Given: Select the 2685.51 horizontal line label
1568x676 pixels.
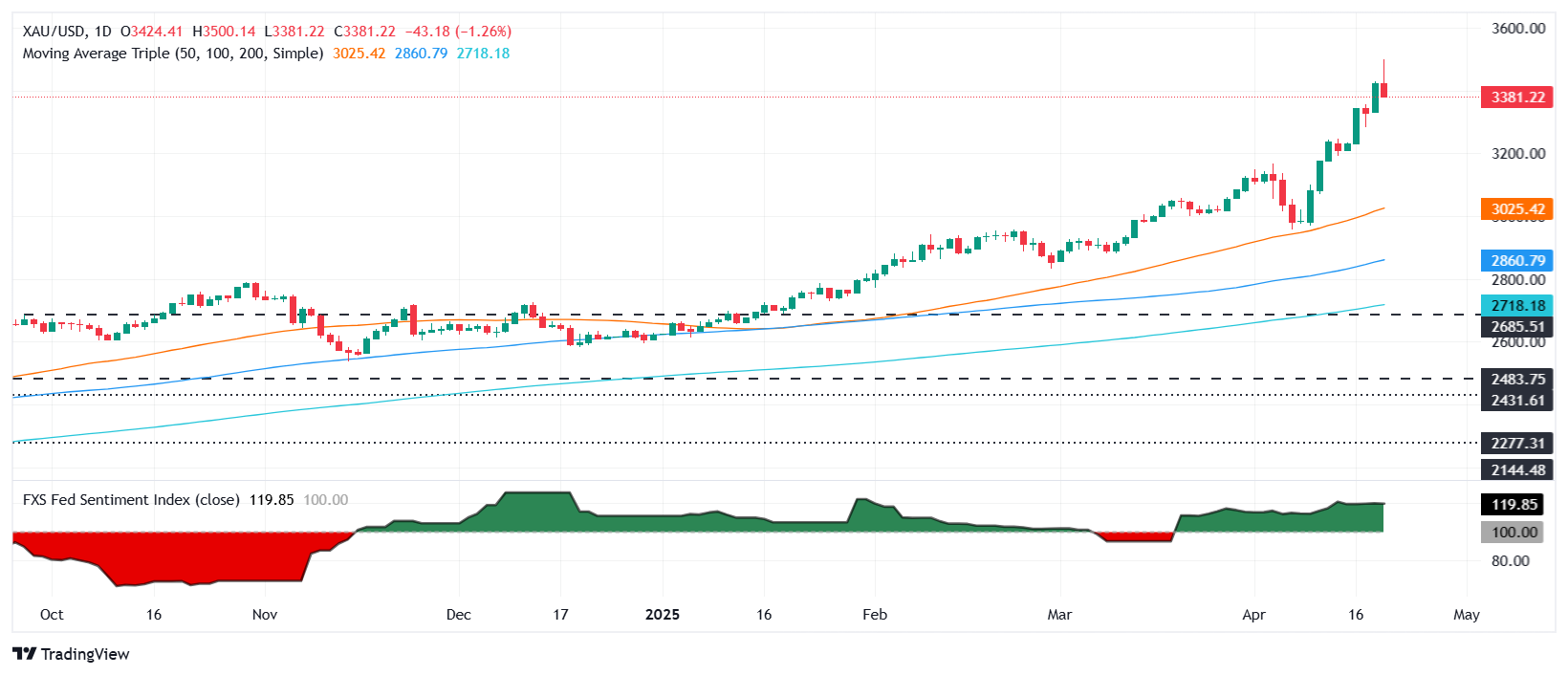Looking at the screenshot, I should [1516, 327].
